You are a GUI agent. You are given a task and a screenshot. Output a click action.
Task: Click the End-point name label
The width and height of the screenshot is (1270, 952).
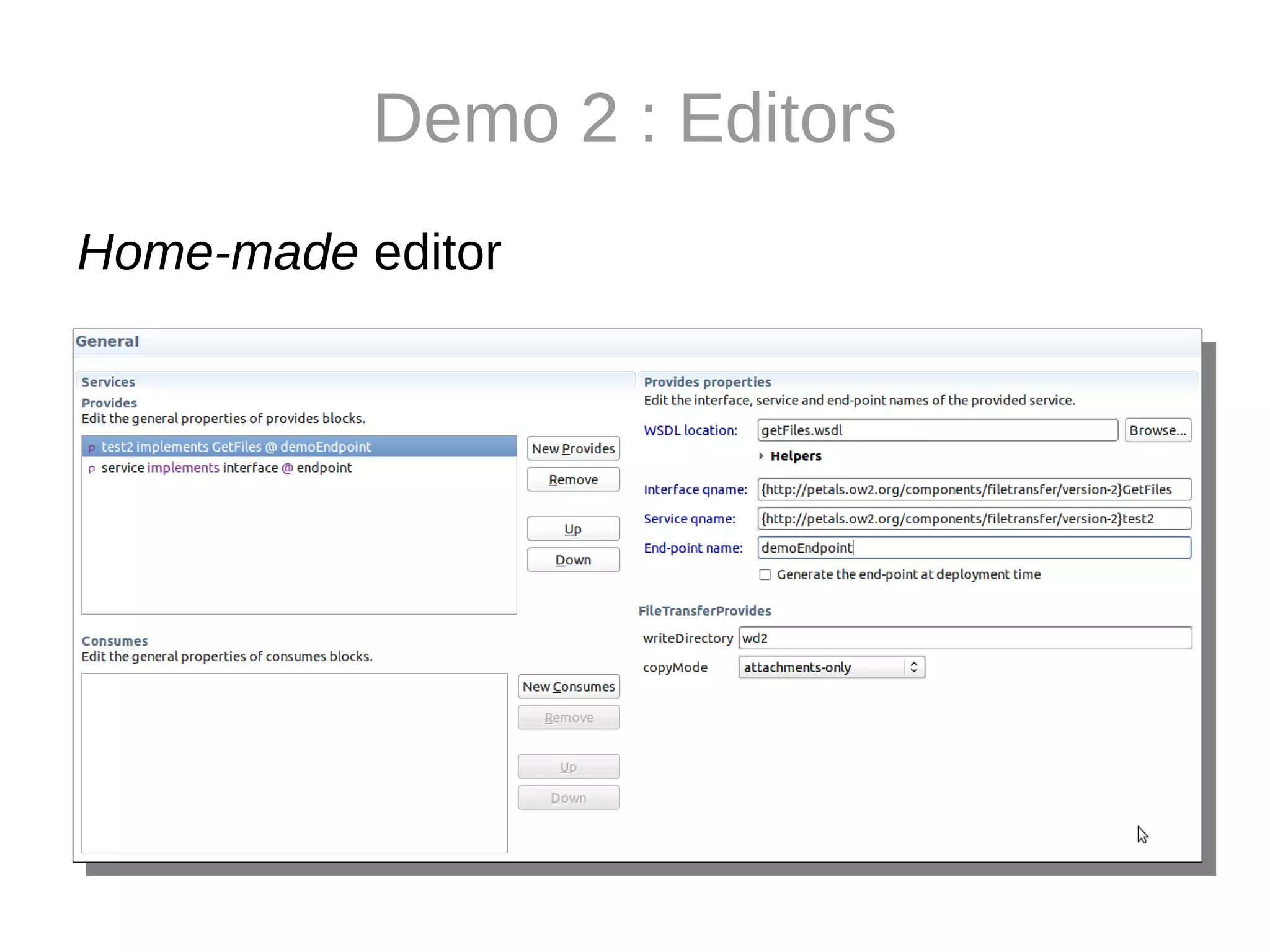(x=693, y=548)
